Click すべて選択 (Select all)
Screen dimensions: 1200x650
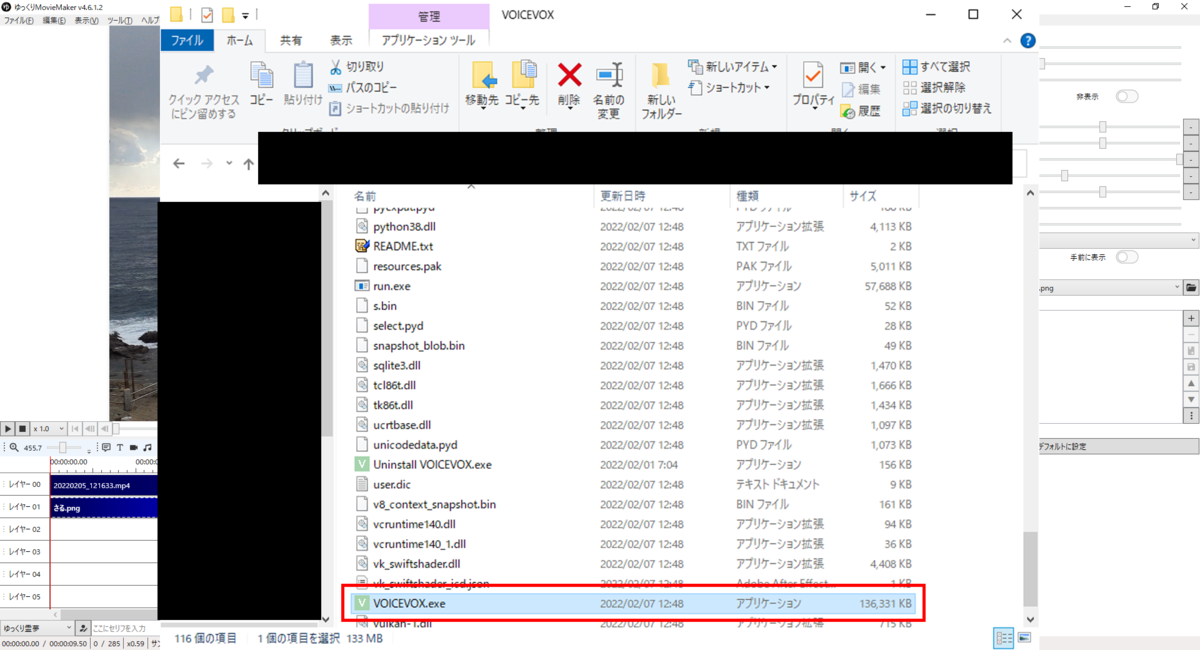point(937,67)
